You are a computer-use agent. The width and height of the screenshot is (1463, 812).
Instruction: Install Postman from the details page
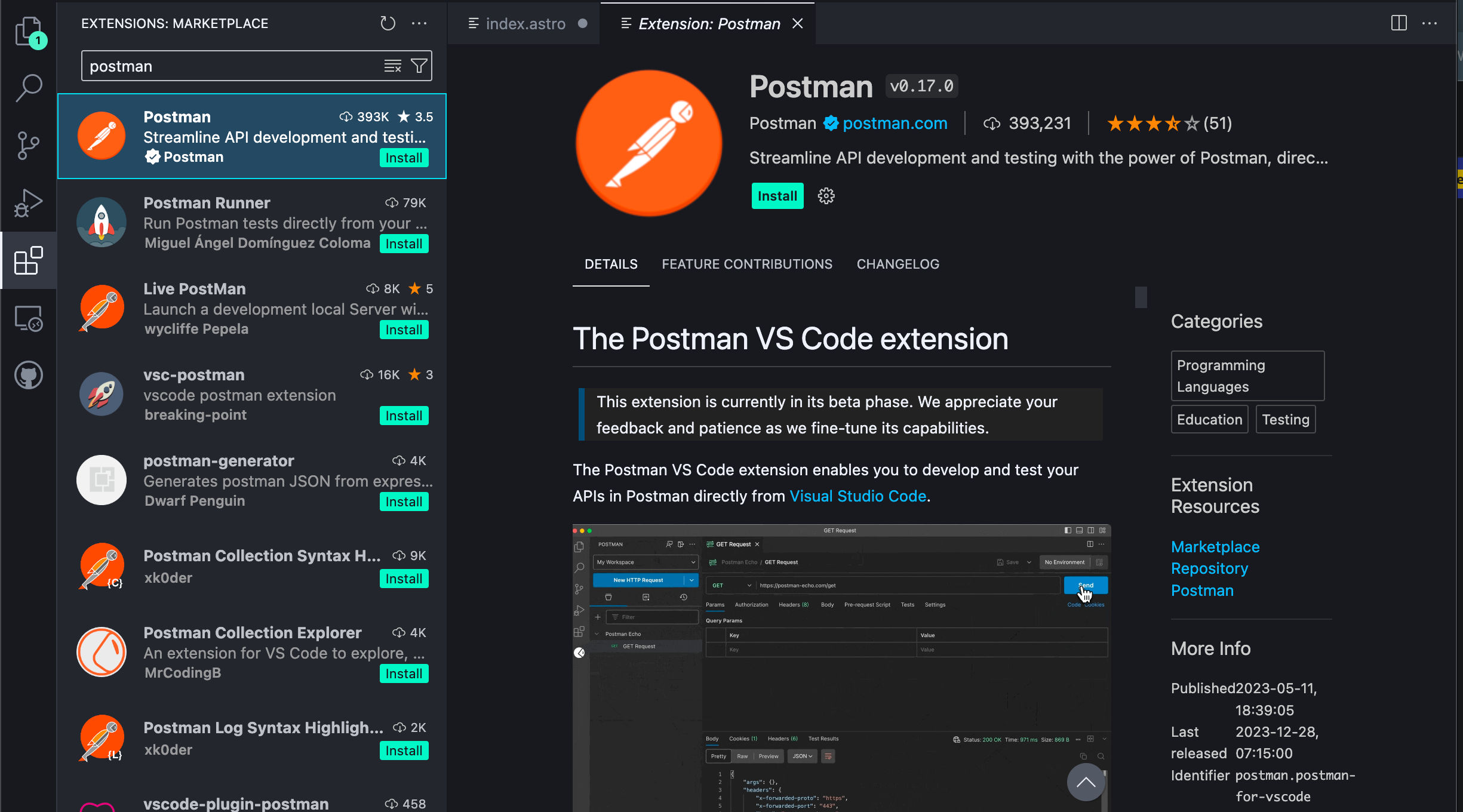click(777, 196)
